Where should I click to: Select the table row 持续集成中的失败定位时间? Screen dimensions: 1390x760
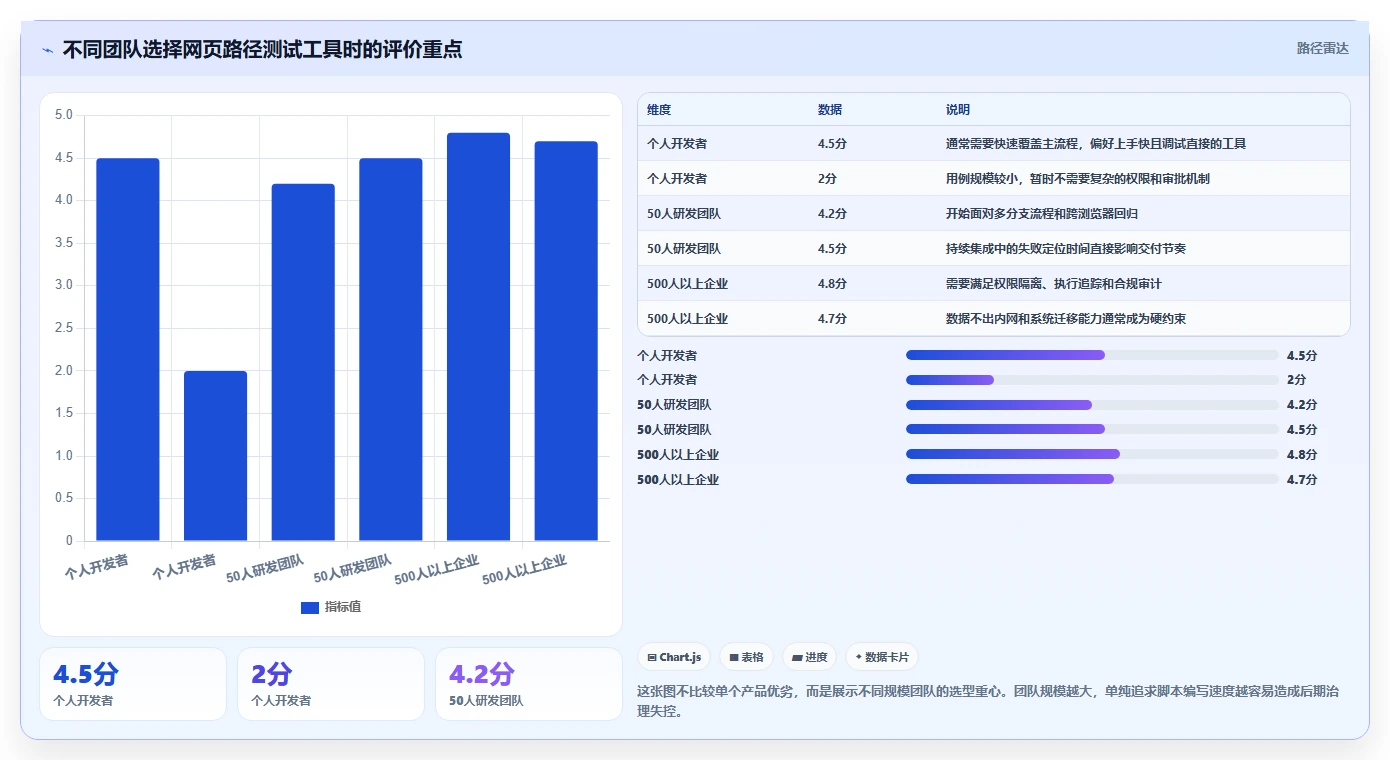(x=994, y=249)
